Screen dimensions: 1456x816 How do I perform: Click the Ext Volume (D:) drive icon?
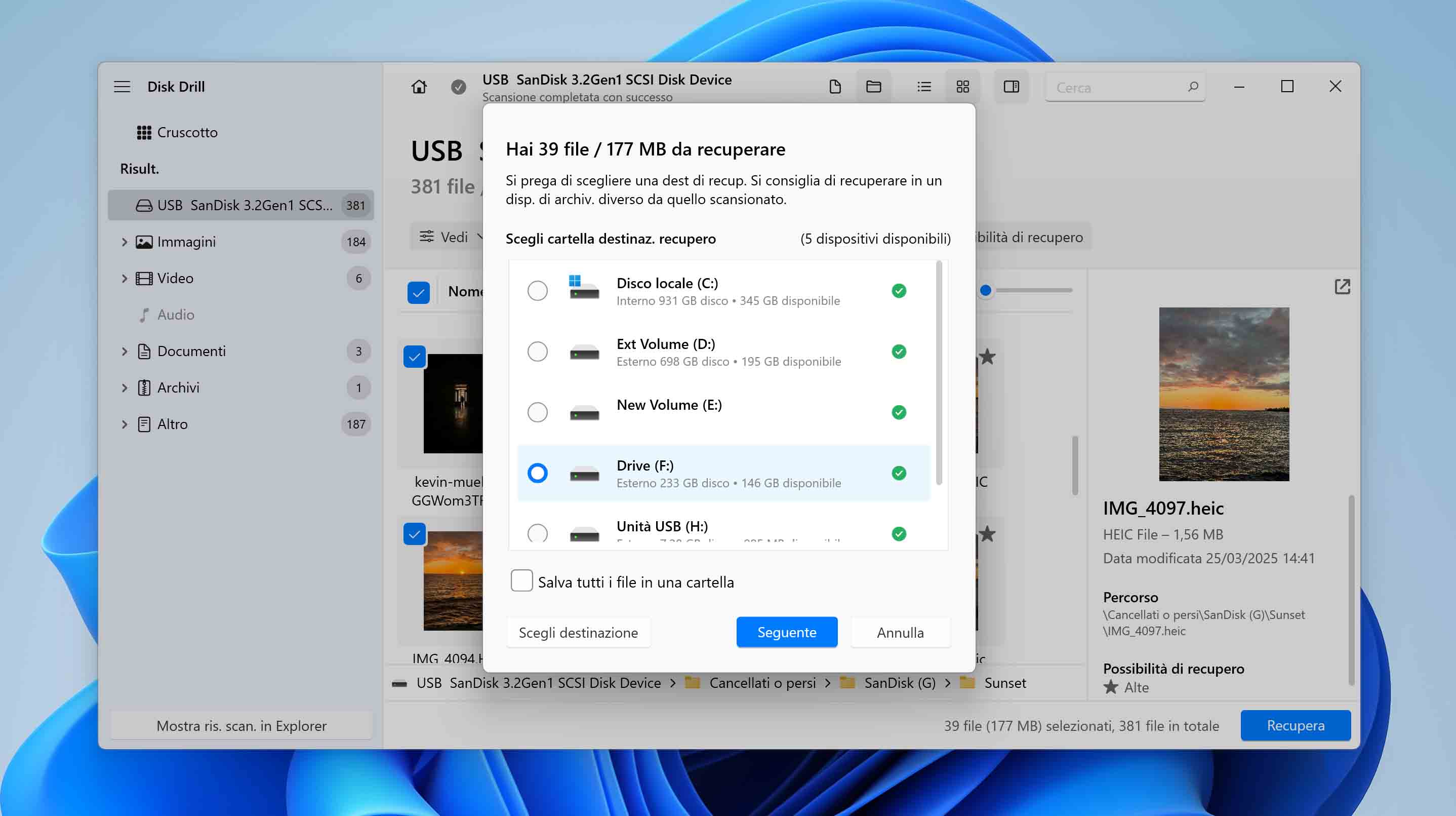pyautogui.click(x=584, y=352)
